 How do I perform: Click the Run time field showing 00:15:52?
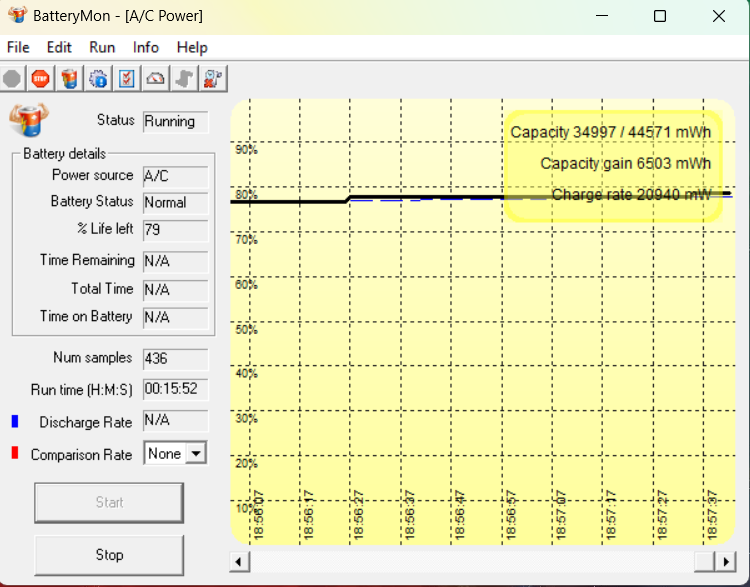[x=176, y=389]
